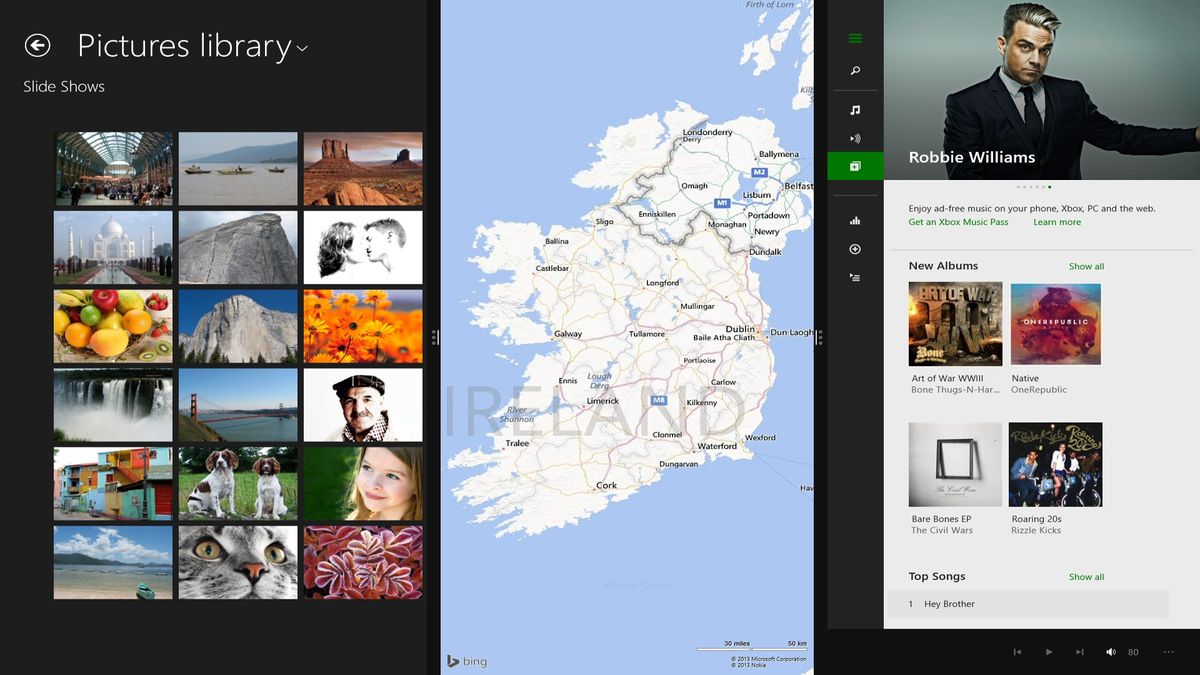Open the map pane divider handle
Image resolution: width=1200 pixels, height=675 pixels.
[x=820, y=338]
